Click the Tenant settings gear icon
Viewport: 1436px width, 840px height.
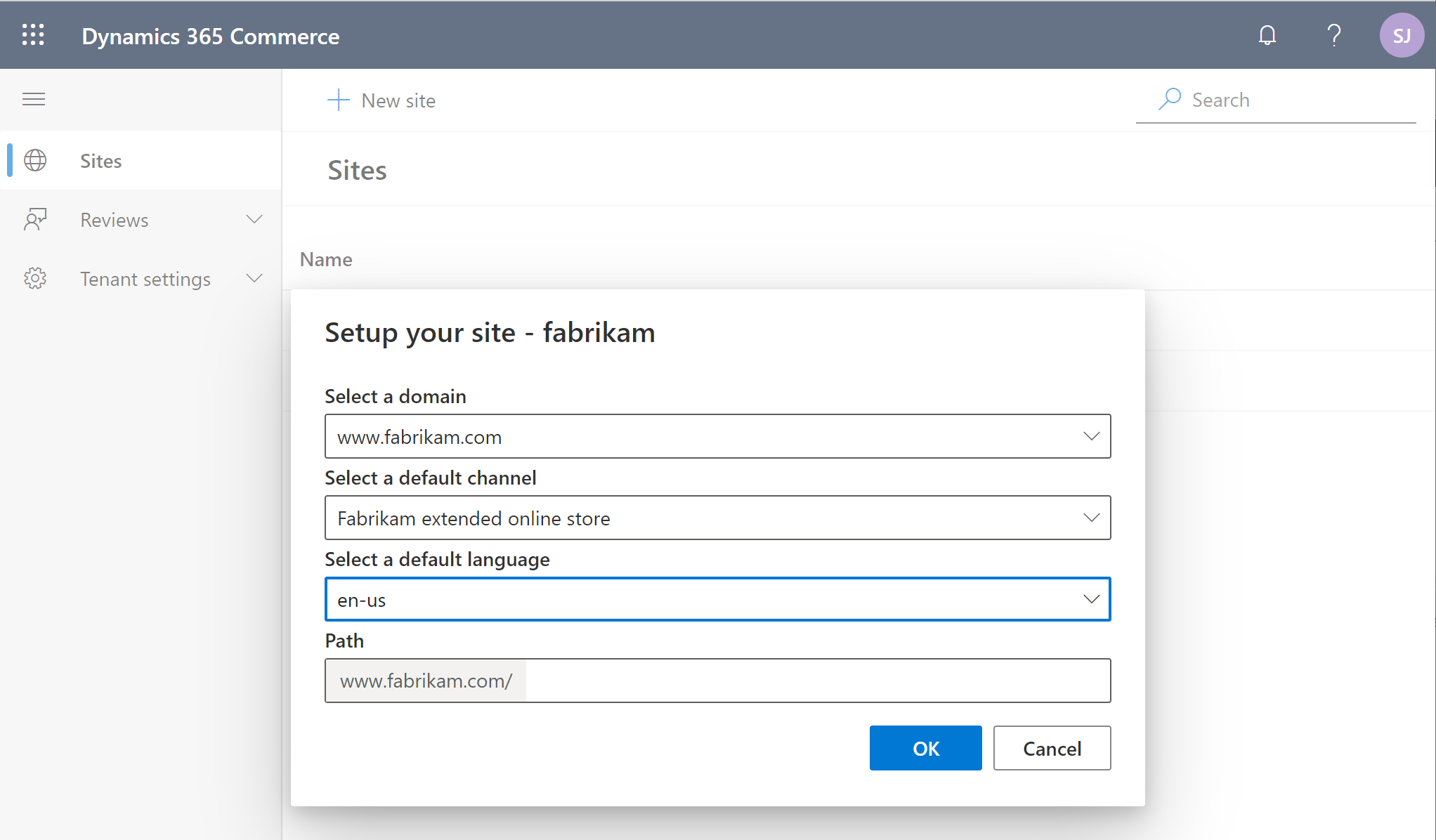tap(36, 279)
